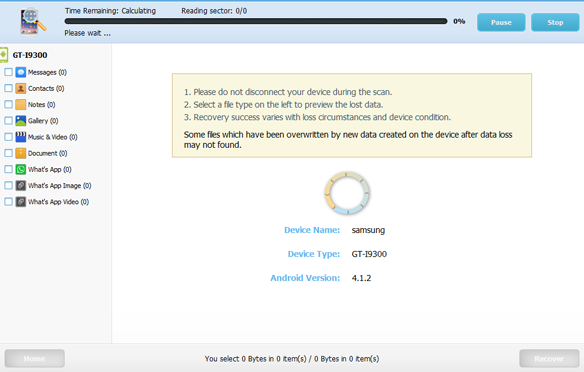Screen dimensions: 584x372
Task: Select the What's App Image (0) label
Action: (x=60, y=185)
